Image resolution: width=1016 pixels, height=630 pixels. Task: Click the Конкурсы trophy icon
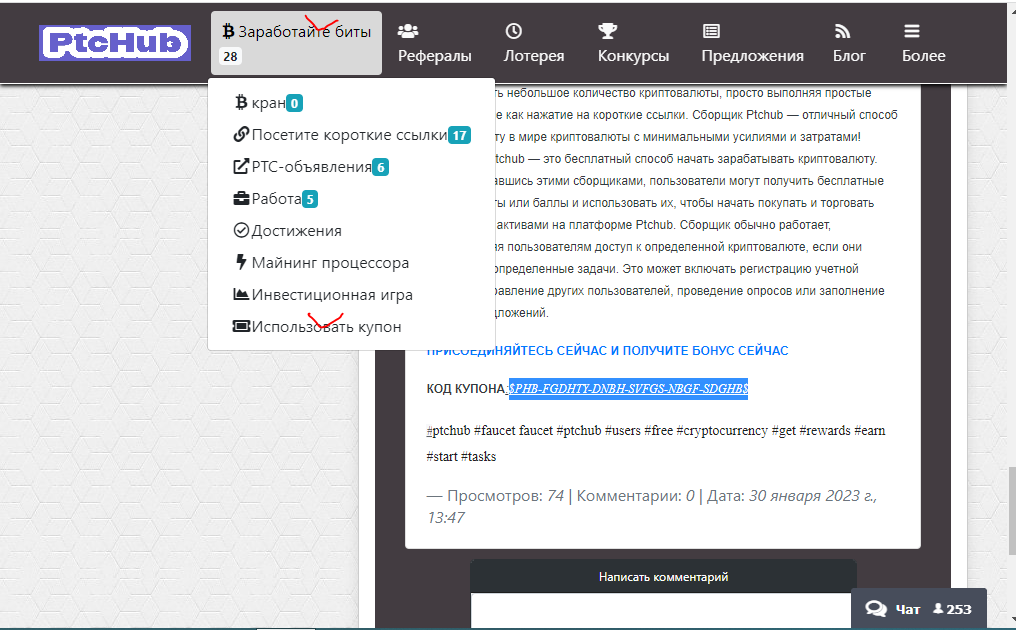coord(608,30)
